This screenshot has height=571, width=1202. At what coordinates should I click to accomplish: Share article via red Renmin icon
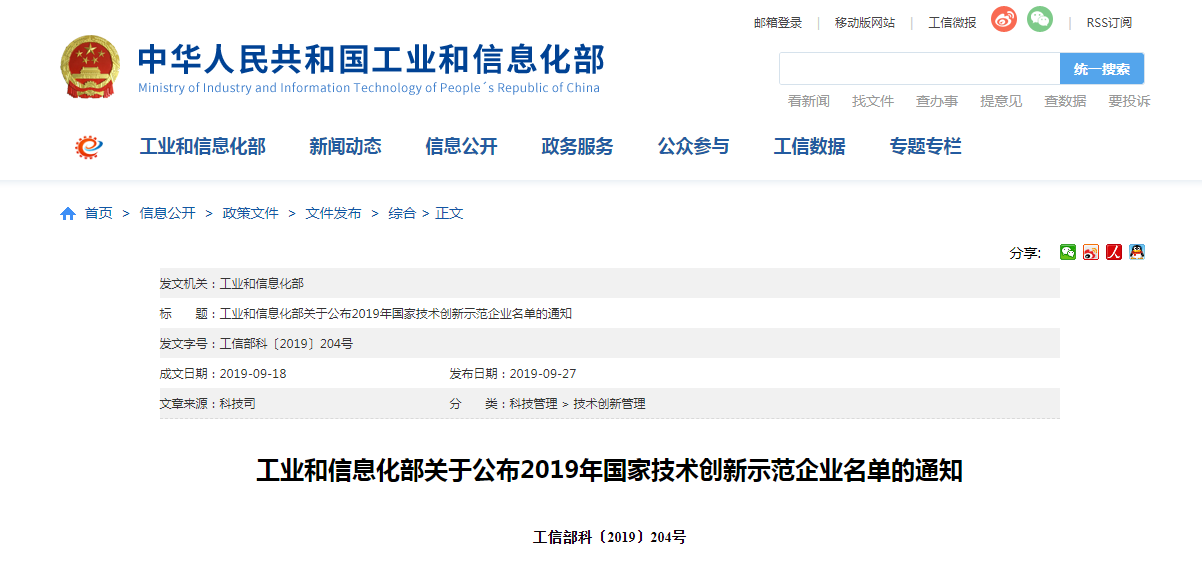[x=1114, y=252]
